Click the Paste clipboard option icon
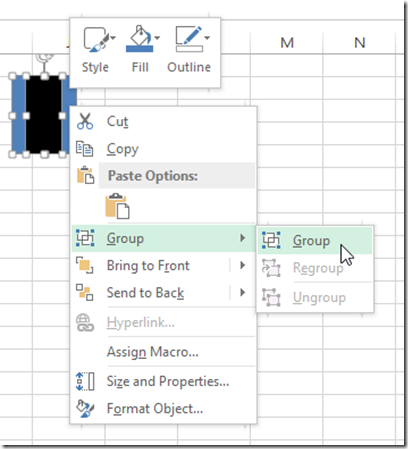The width and height of the screenshot is (408, 449). pos(118,206)
